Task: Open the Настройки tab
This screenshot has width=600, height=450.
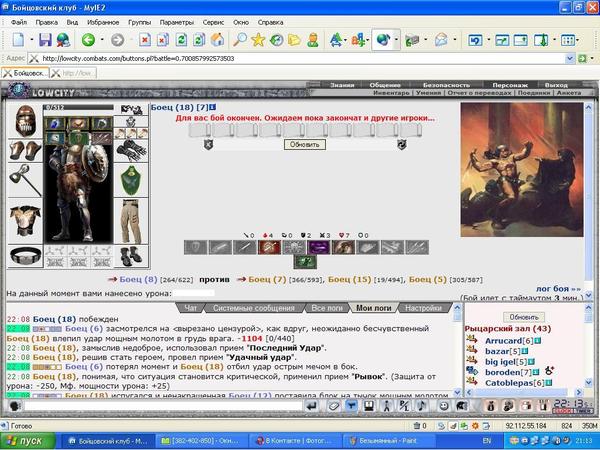Action: click(x=423, y=308)
